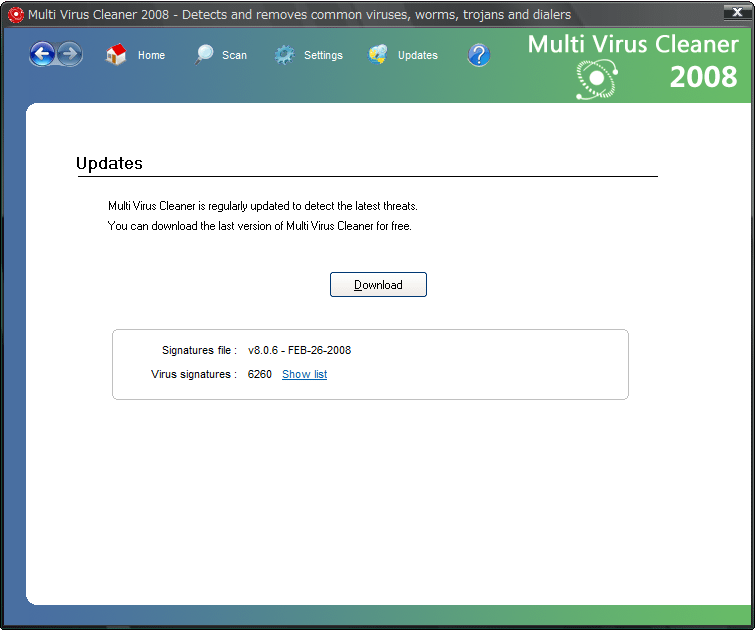Click the Download button
The height and width of the screenshot is (630, 755).
coord(378,285)
